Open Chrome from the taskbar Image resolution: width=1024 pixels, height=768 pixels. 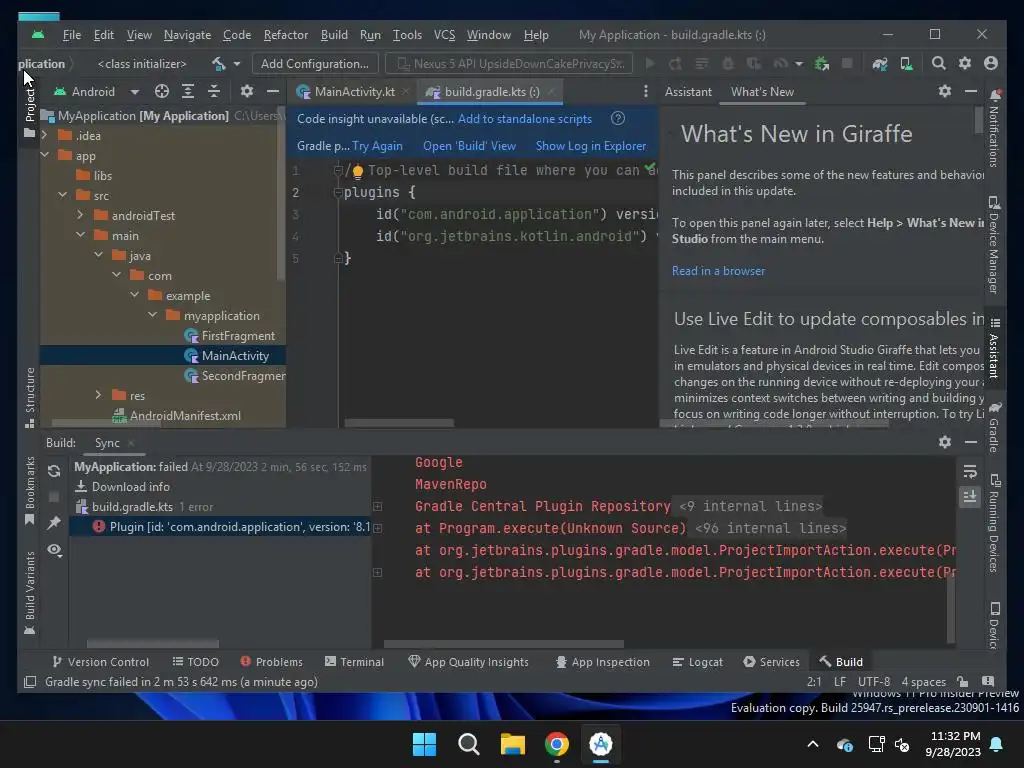(556, 744)
